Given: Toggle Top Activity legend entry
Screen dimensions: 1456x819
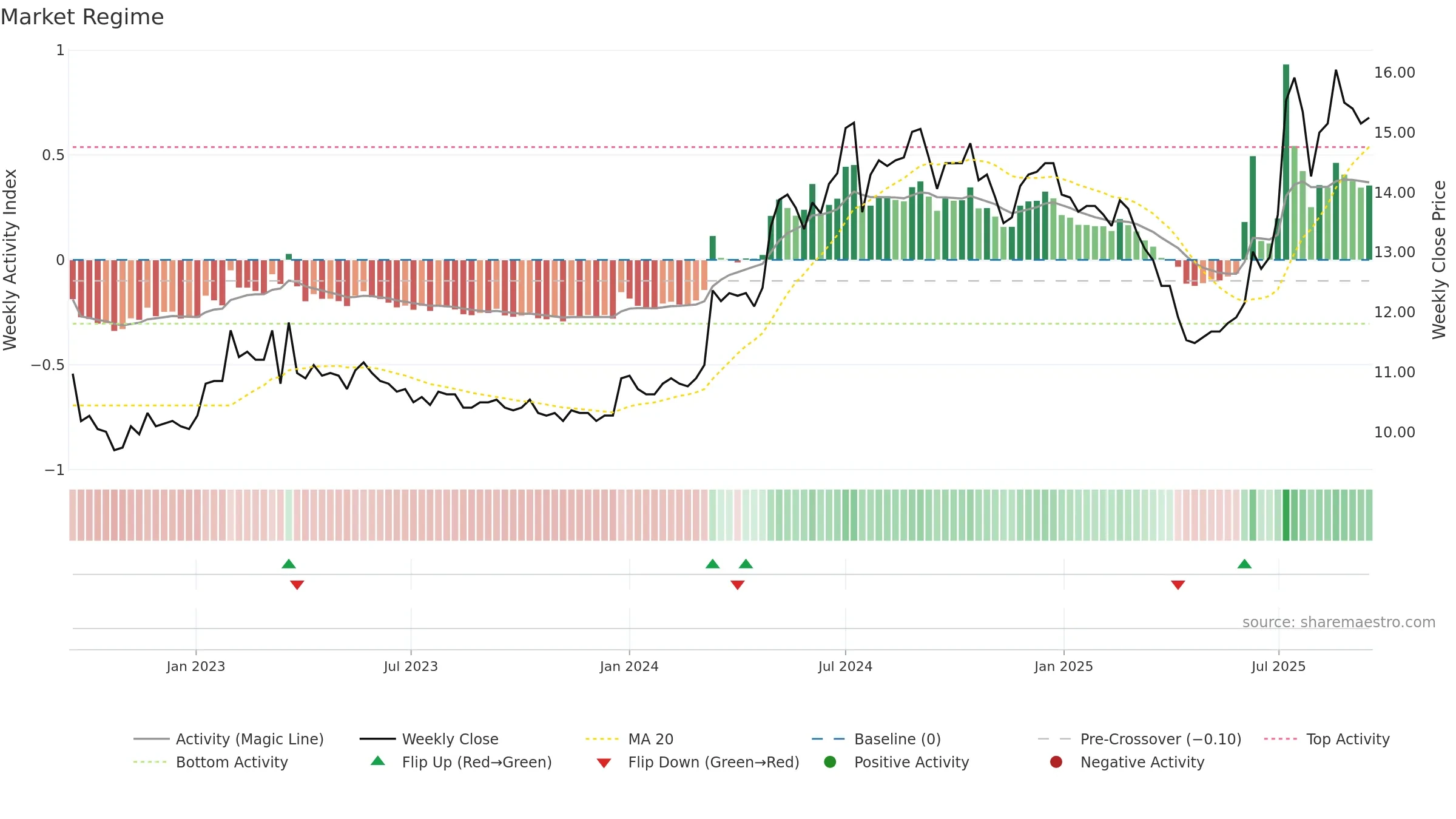Looking at the screenshot, I should 1327,739.
